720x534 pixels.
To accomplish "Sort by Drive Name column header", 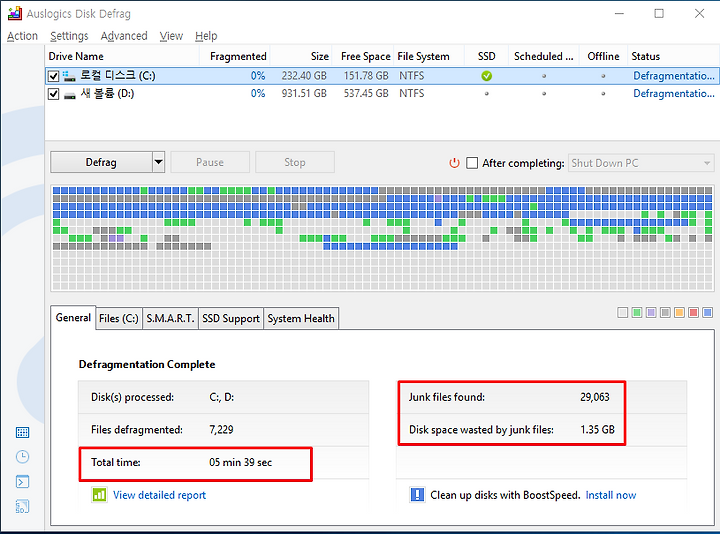I will point(122,56).
